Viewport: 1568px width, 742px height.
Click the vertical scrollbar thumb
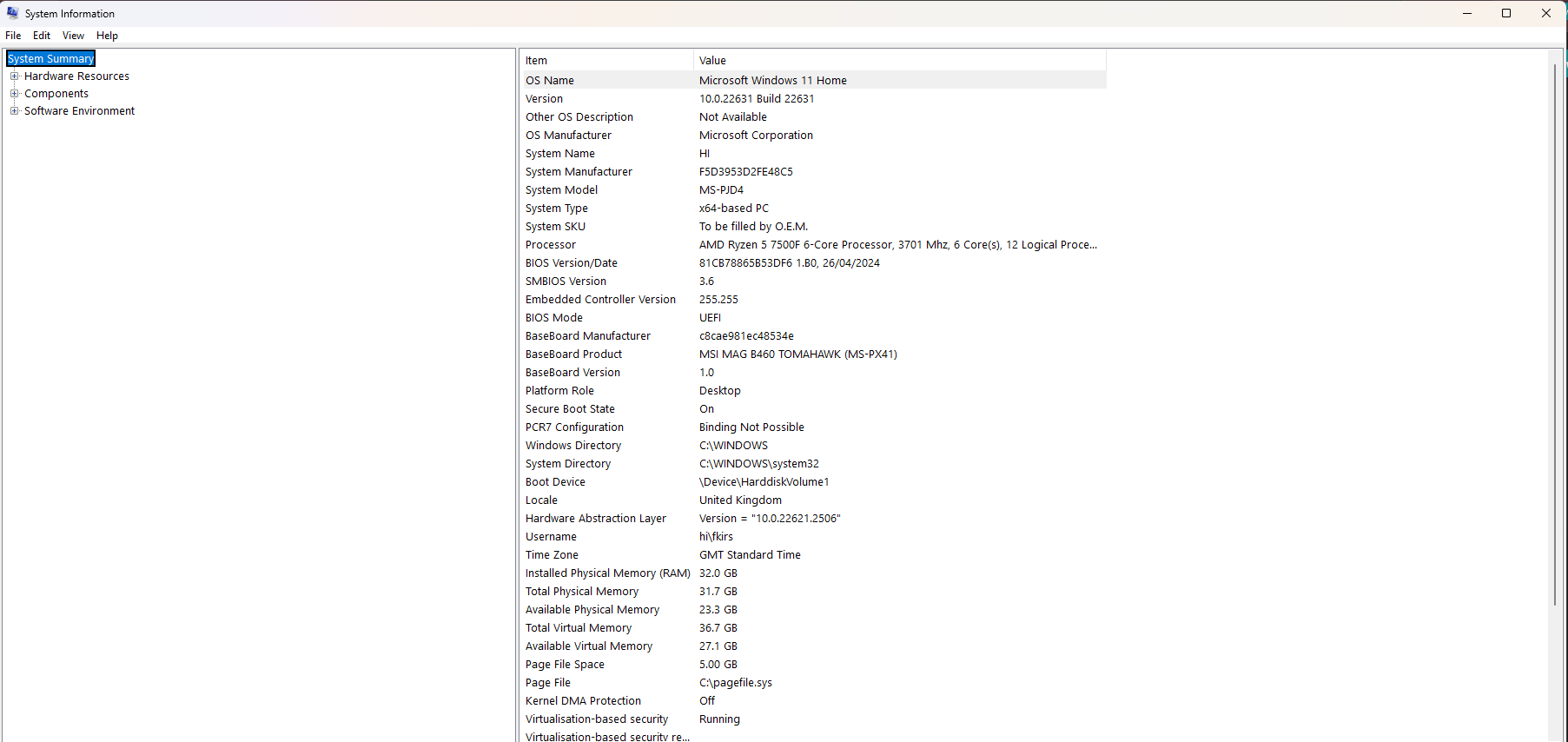[1555, 335]
